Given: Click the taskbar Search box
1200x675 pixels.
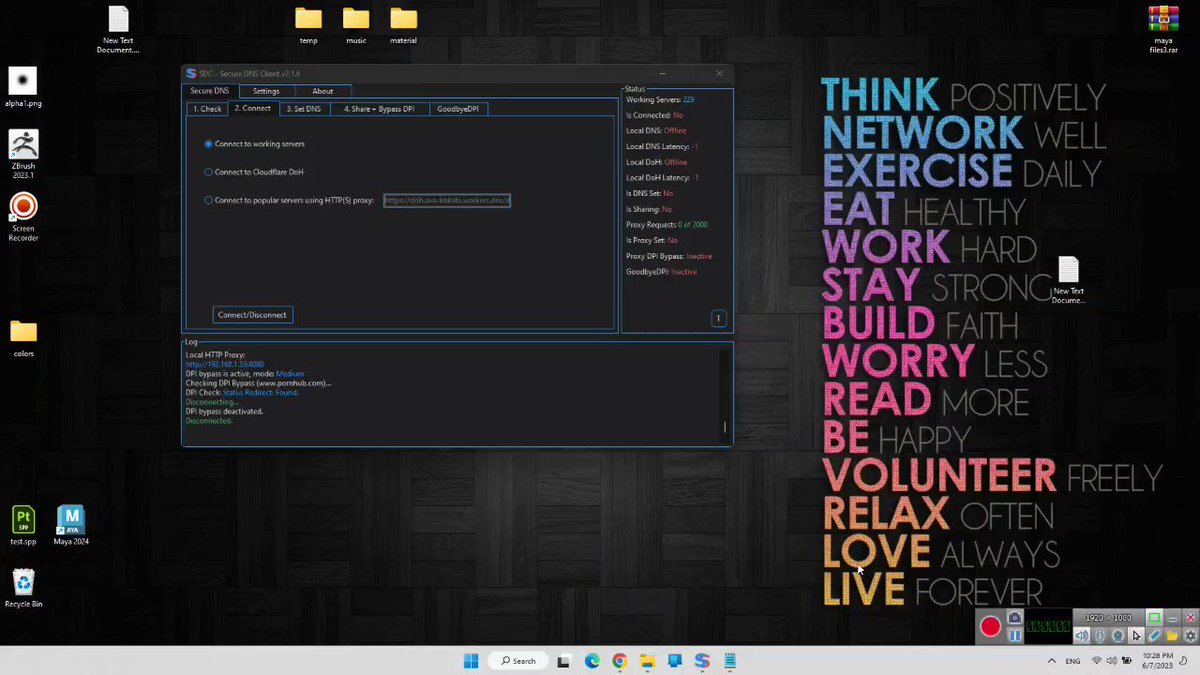Looking at the screenshot, I should pos(519,661).
